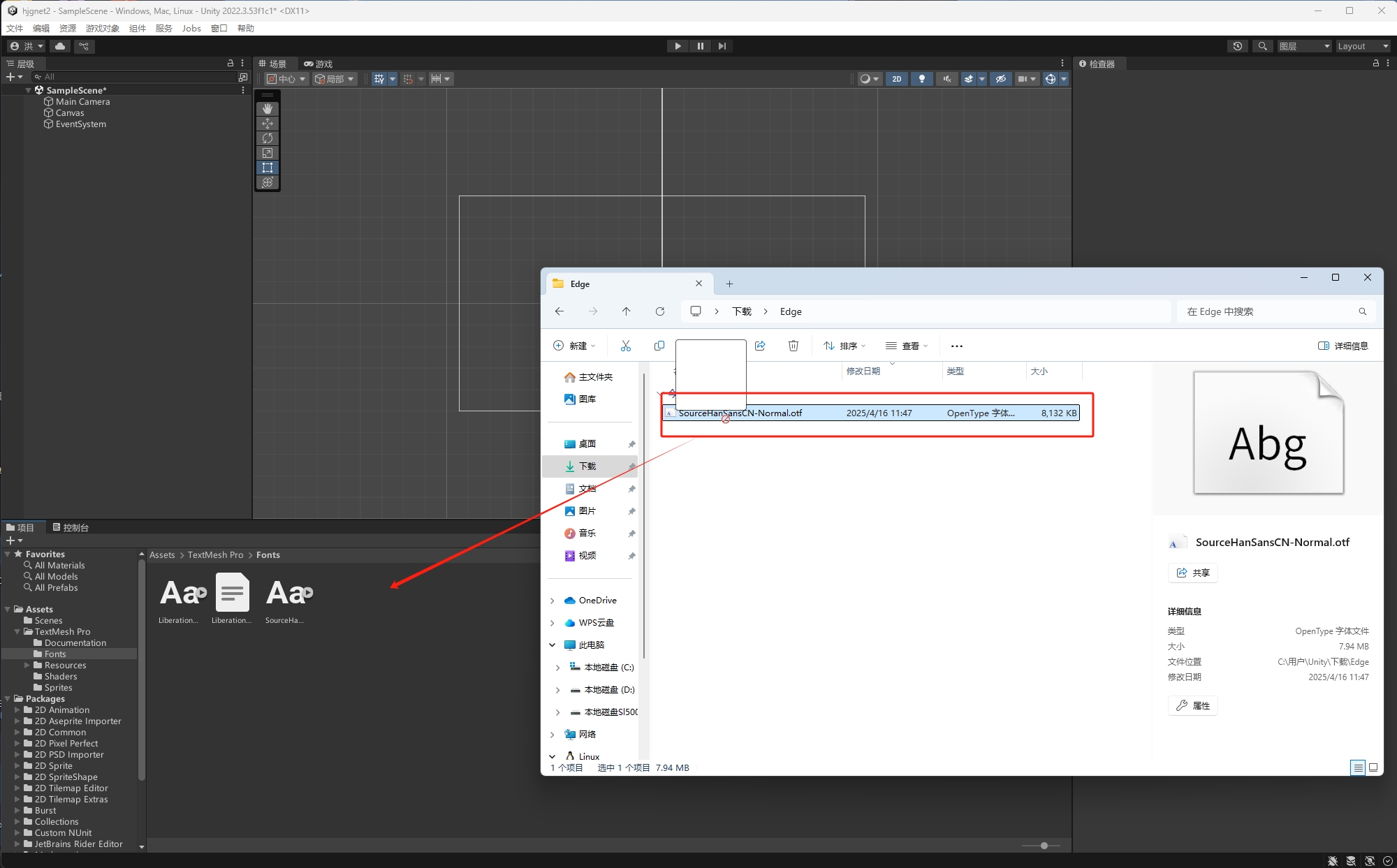The width and height of the screenshot is (1397, 868).
Task: Open the Layout dropdown
Action: [x=1363, y=46]
